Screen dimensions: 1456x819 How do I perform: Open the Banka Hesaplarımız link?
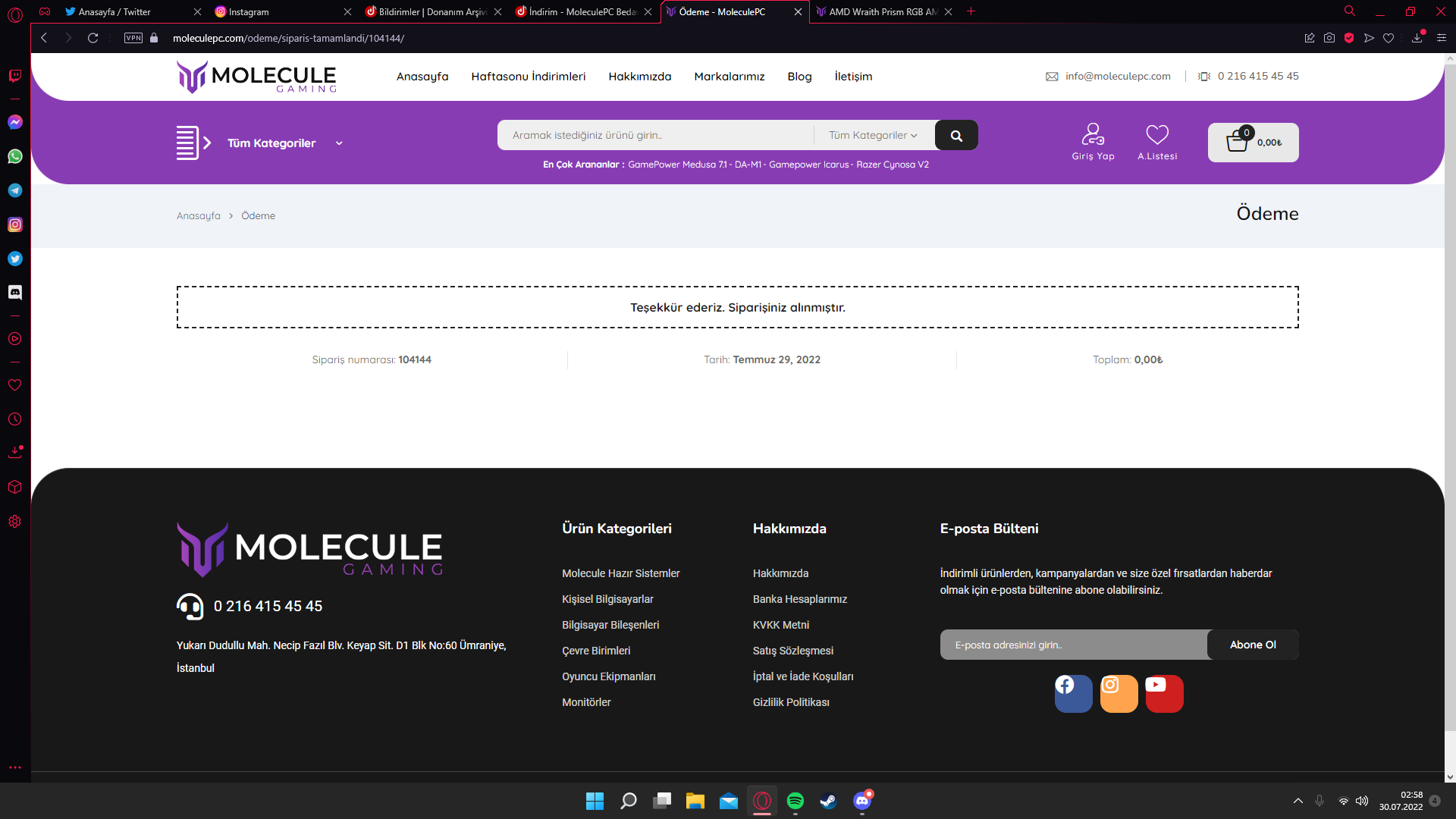click(x=800, y=599)
